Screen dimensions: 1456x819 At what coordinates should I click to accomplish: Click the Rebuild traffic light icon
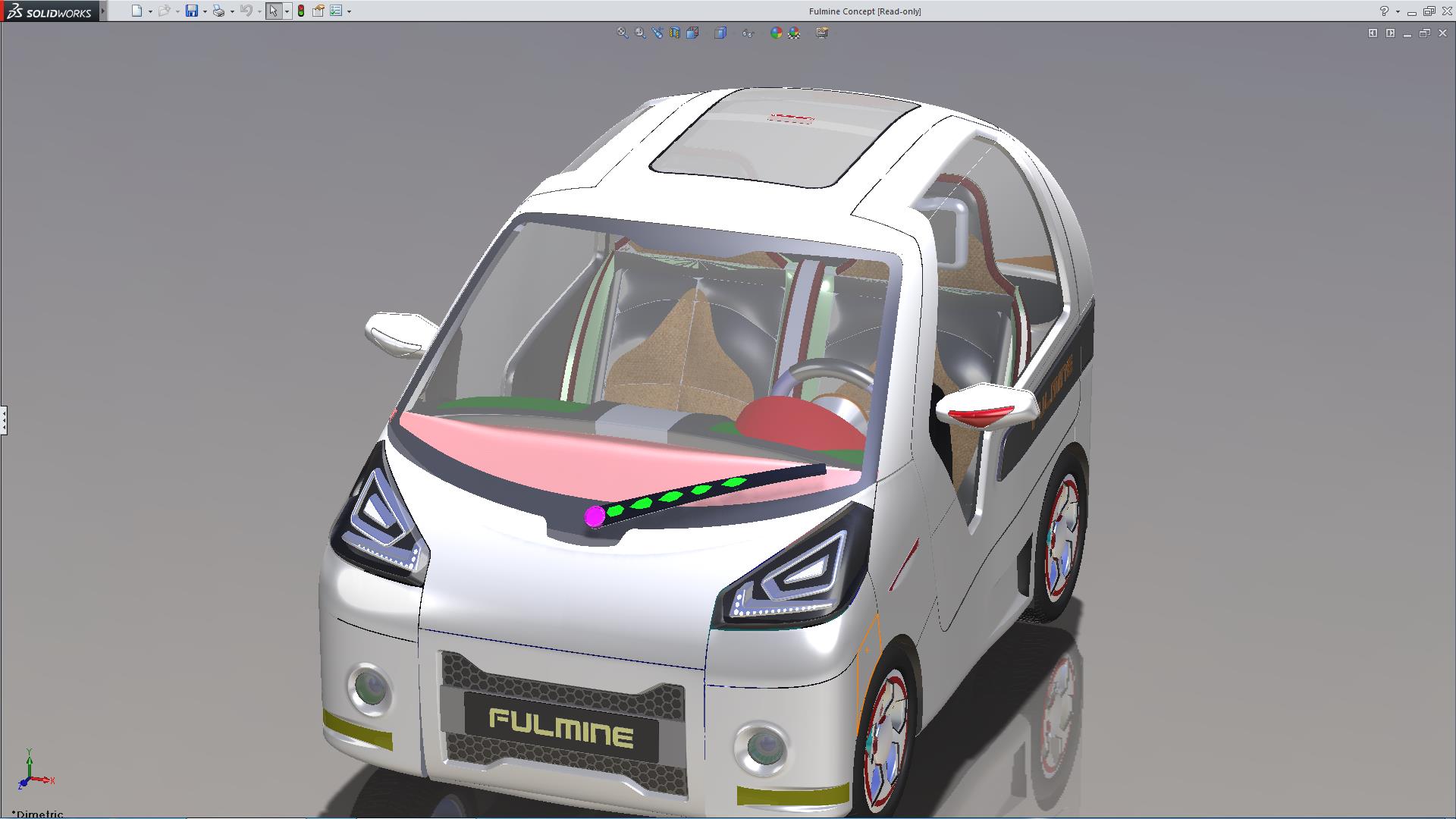[x=301, y=11]
